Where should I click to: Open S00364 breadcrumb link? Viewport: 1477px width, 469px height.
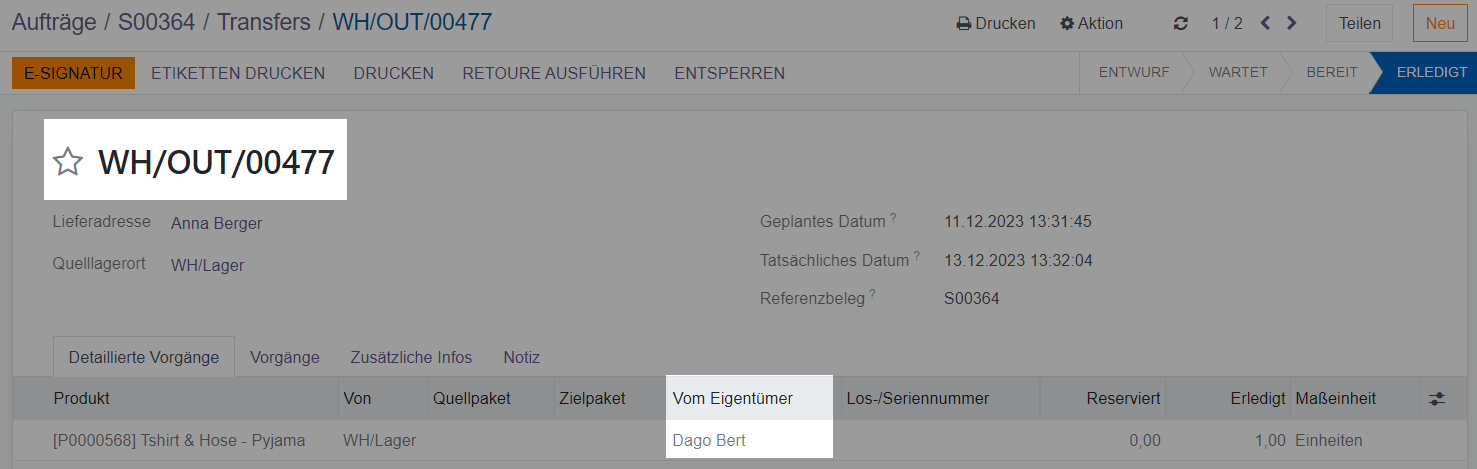pos(156,21)
